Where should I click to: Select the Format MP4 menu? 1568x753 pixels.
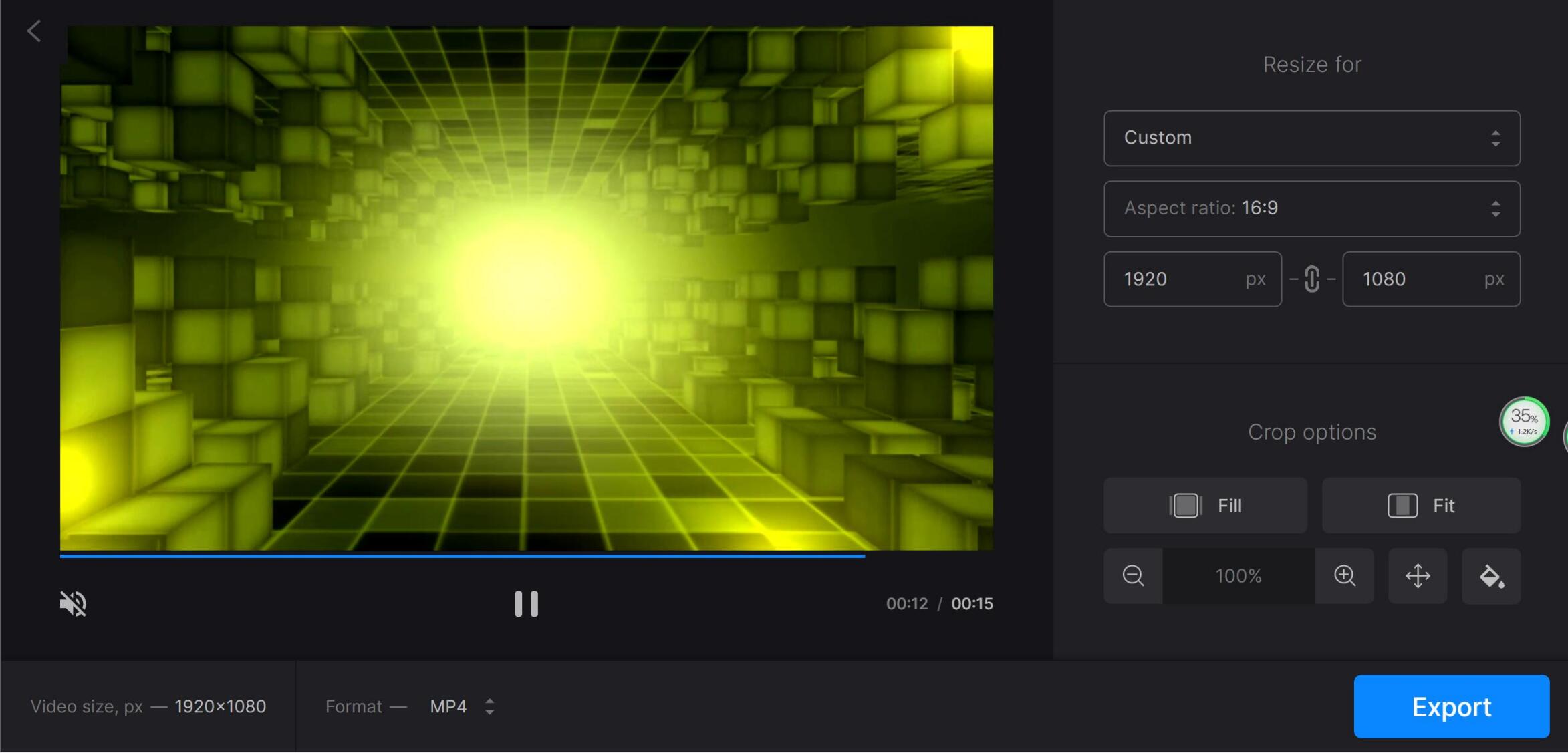click(x=461, y=707)
